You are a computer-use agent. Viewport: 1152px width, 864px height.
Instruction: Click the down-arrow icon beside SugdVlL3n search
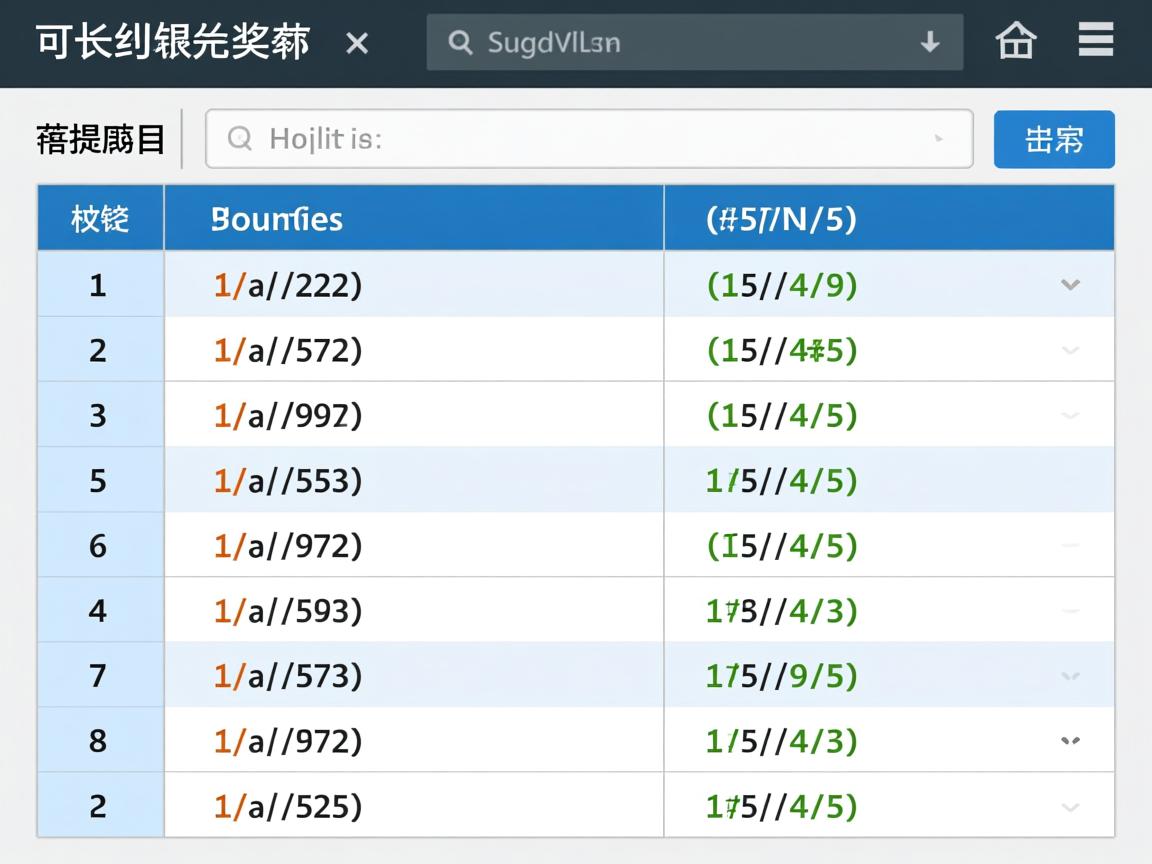click(x=930, y=43)
